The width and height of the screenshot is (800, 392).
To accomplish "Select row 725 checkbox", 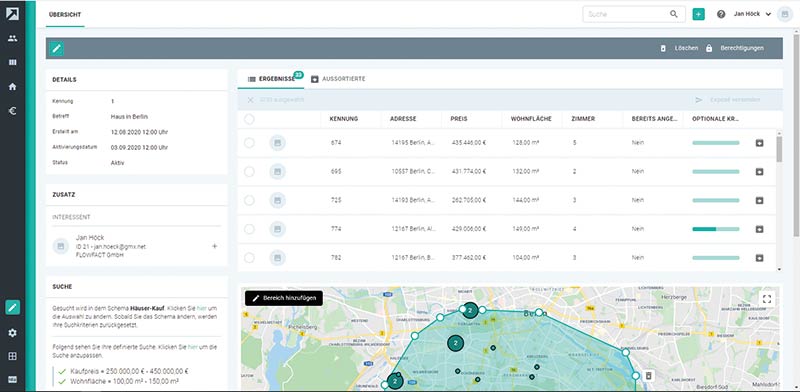I will [249, 200].
